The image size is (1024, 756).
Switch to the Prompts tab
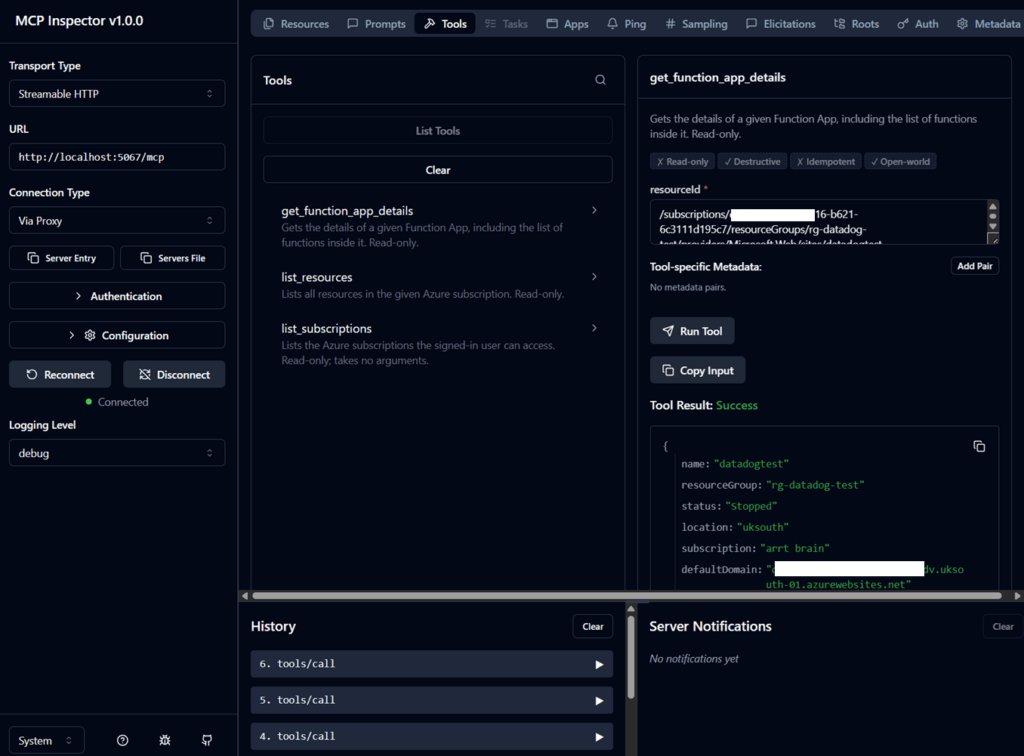click(376, 24)
